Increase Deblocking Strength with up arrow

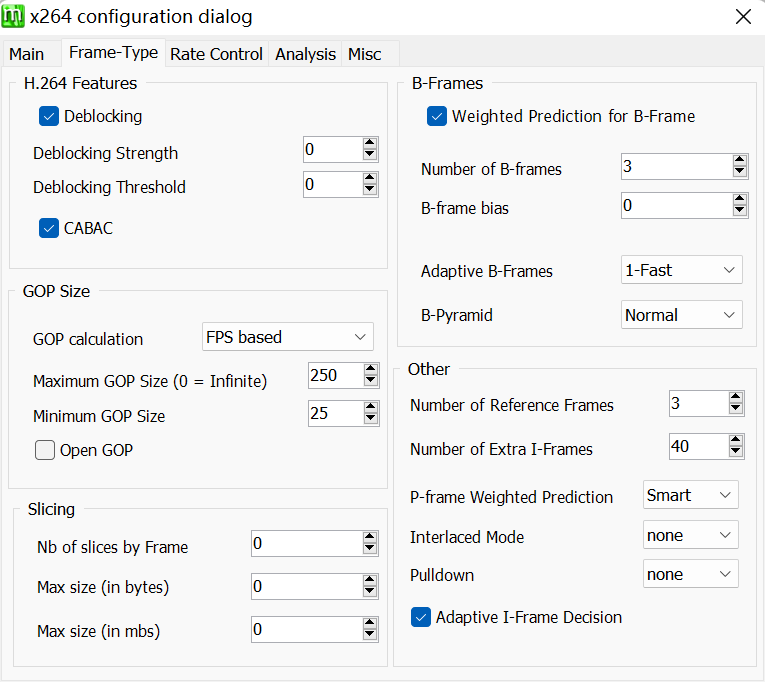tap(370, 144)
